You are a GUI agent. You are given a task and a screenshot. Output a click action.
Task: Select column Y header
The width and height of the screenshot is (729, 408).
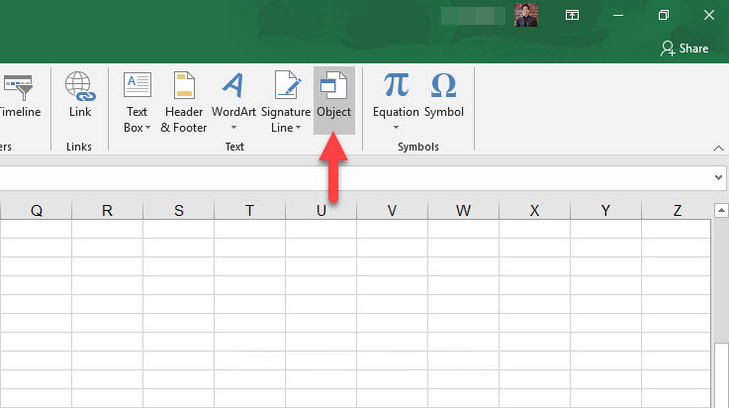[606, 211]
